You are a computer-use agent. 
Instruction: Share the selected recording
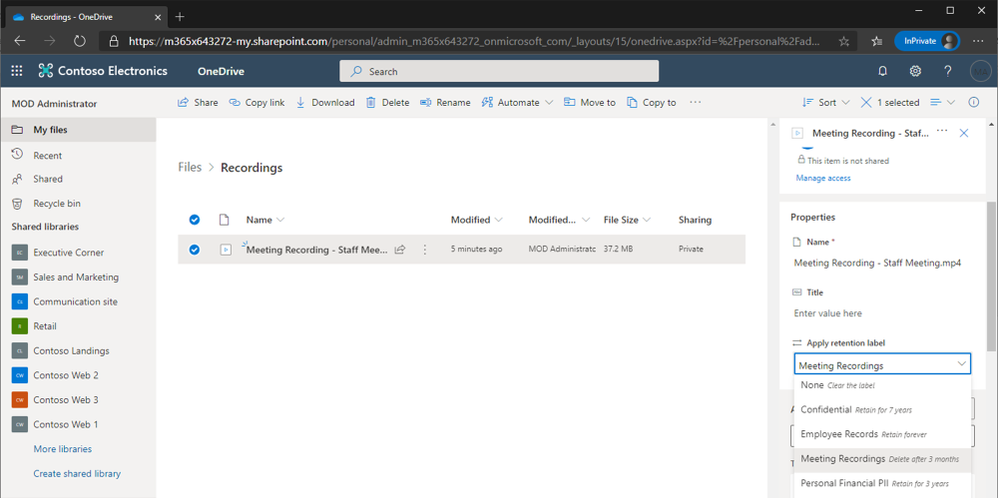pyautogui.click(x=197, y=103)
